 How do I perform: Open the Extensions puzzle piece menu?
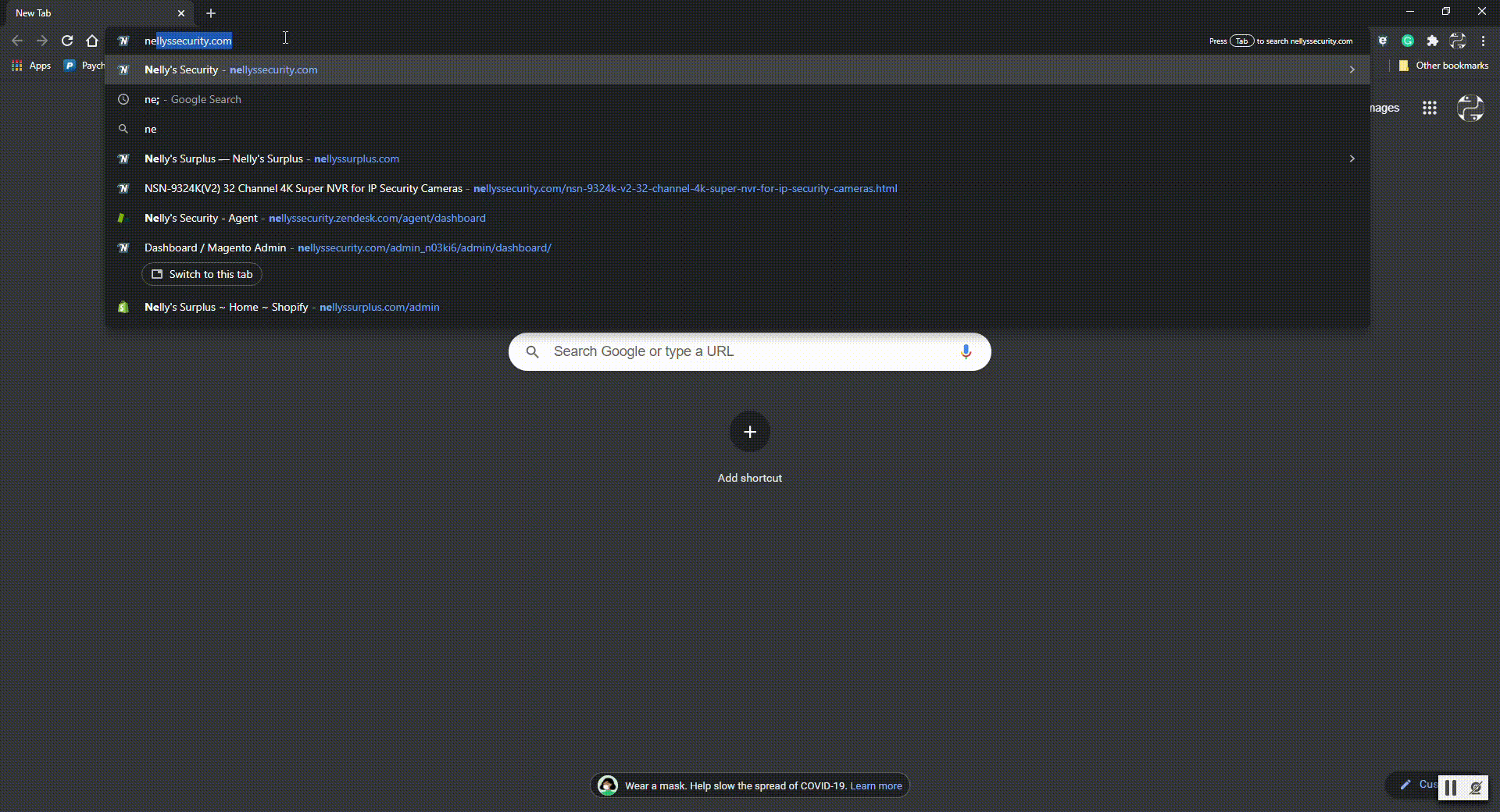[x=1433, y=41]
